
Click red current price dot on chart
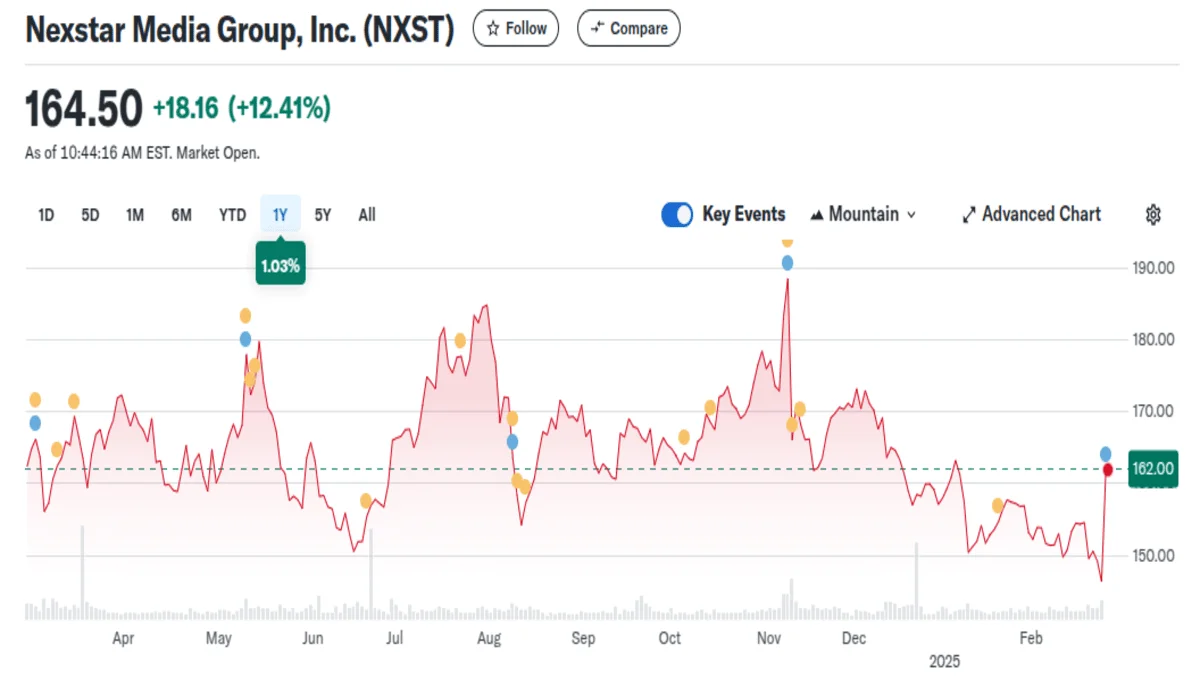coord(1107,470)
